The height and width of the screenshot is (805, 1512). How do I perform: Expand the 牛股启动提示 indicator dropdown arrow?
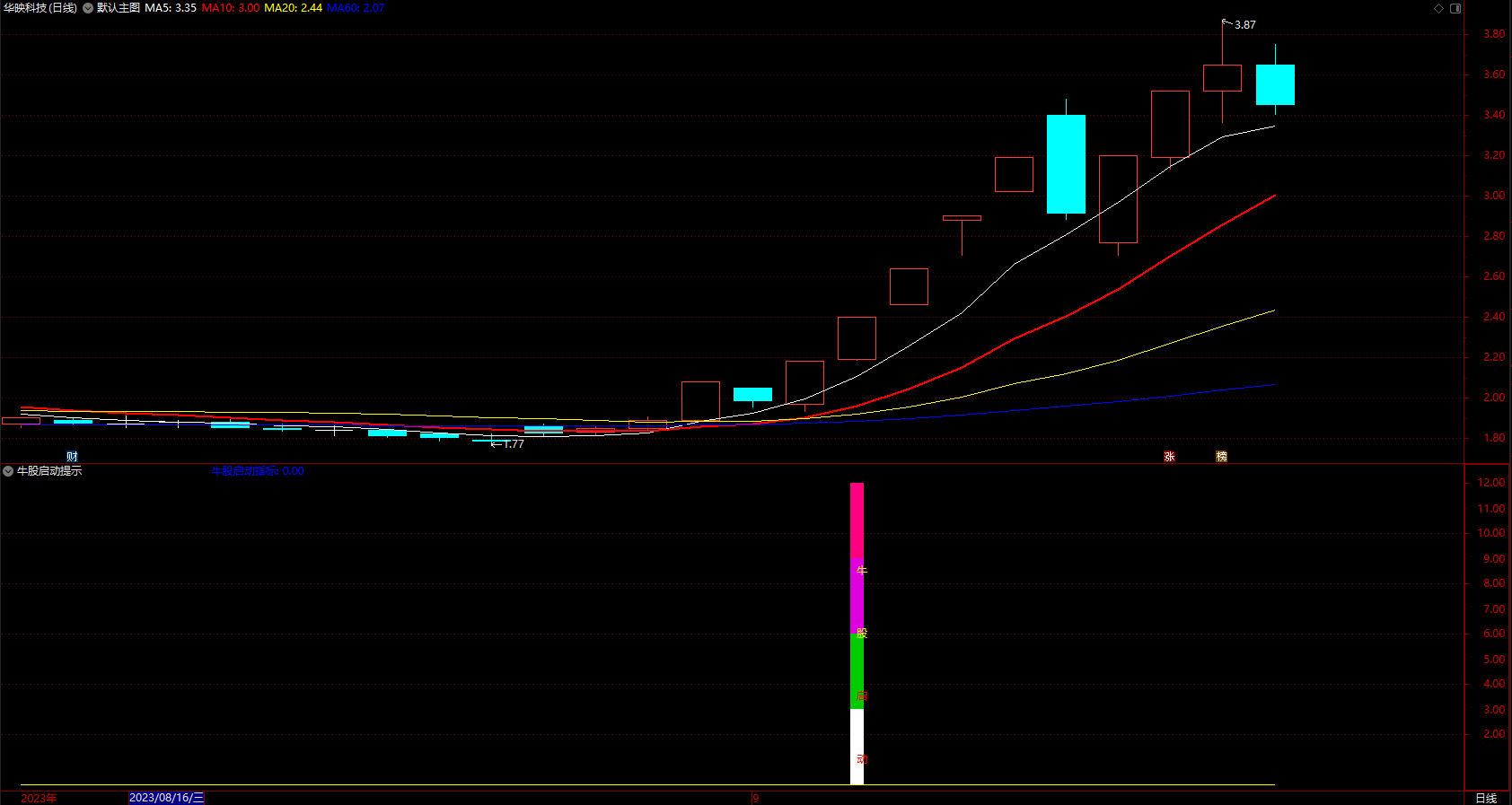click(x=8, y=471)
